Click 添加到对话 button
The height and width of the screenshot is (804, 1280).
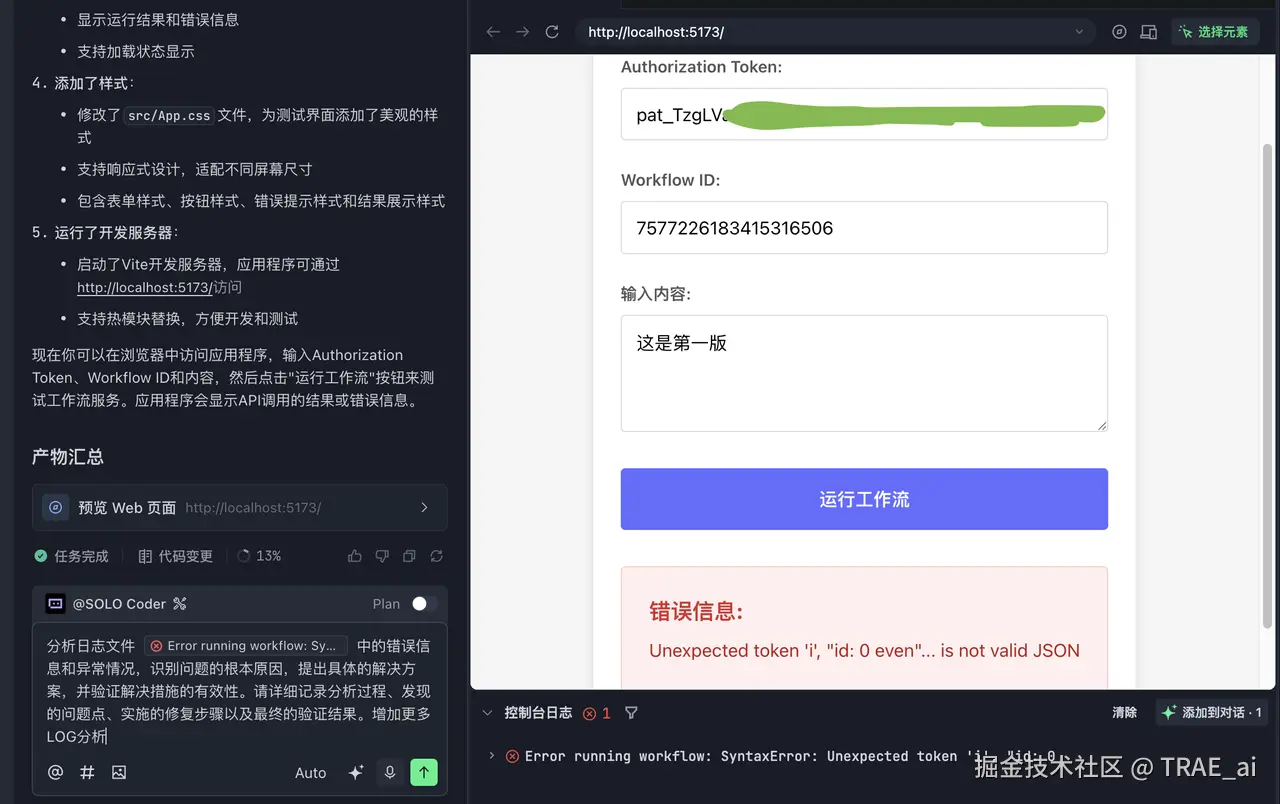coord(1212,713)
